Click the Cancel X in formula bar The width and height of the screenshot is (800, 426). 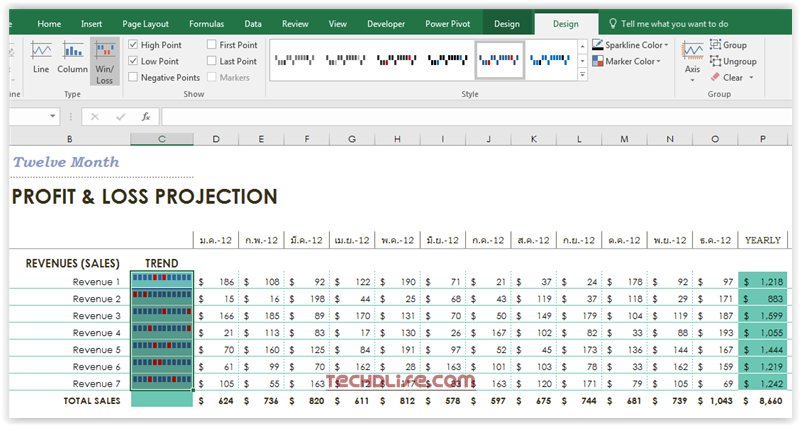[94, 117]
